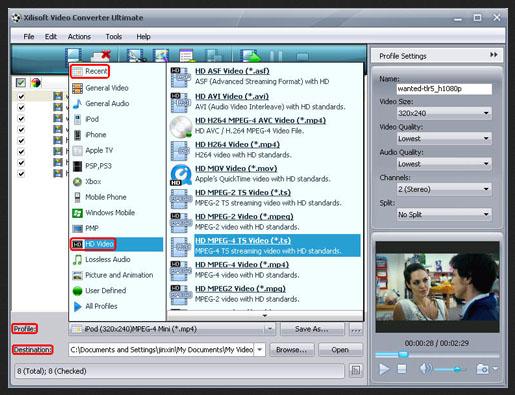Viewport: 515px width, 395px height.
Task: Click the HD MPEG-2 TS Video format icon
Action: point(180,199)
